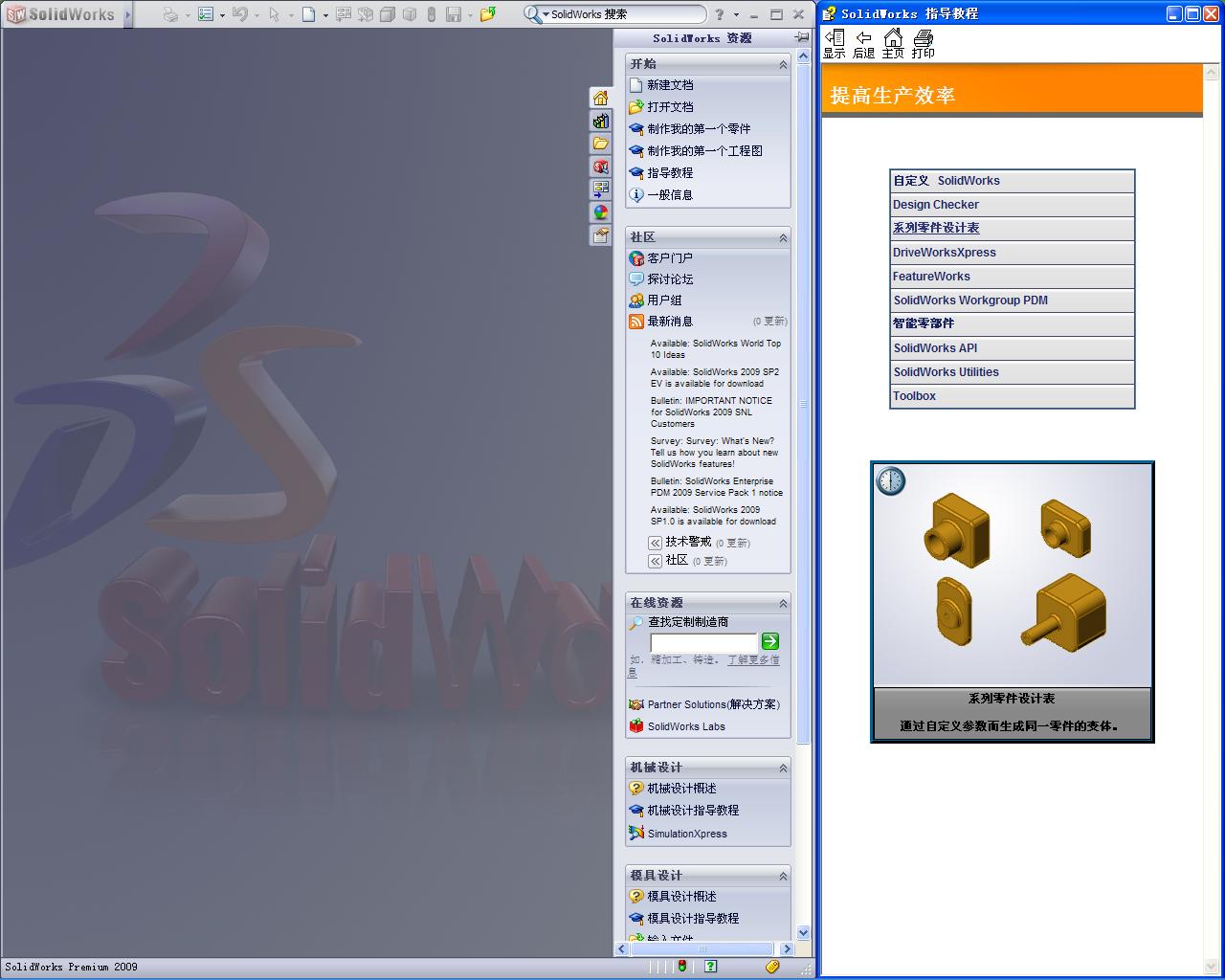The width and height of the screenshot is (1225, 980).
Task: Click the Select cursor tool icon
Action: [x=275, y=14]
